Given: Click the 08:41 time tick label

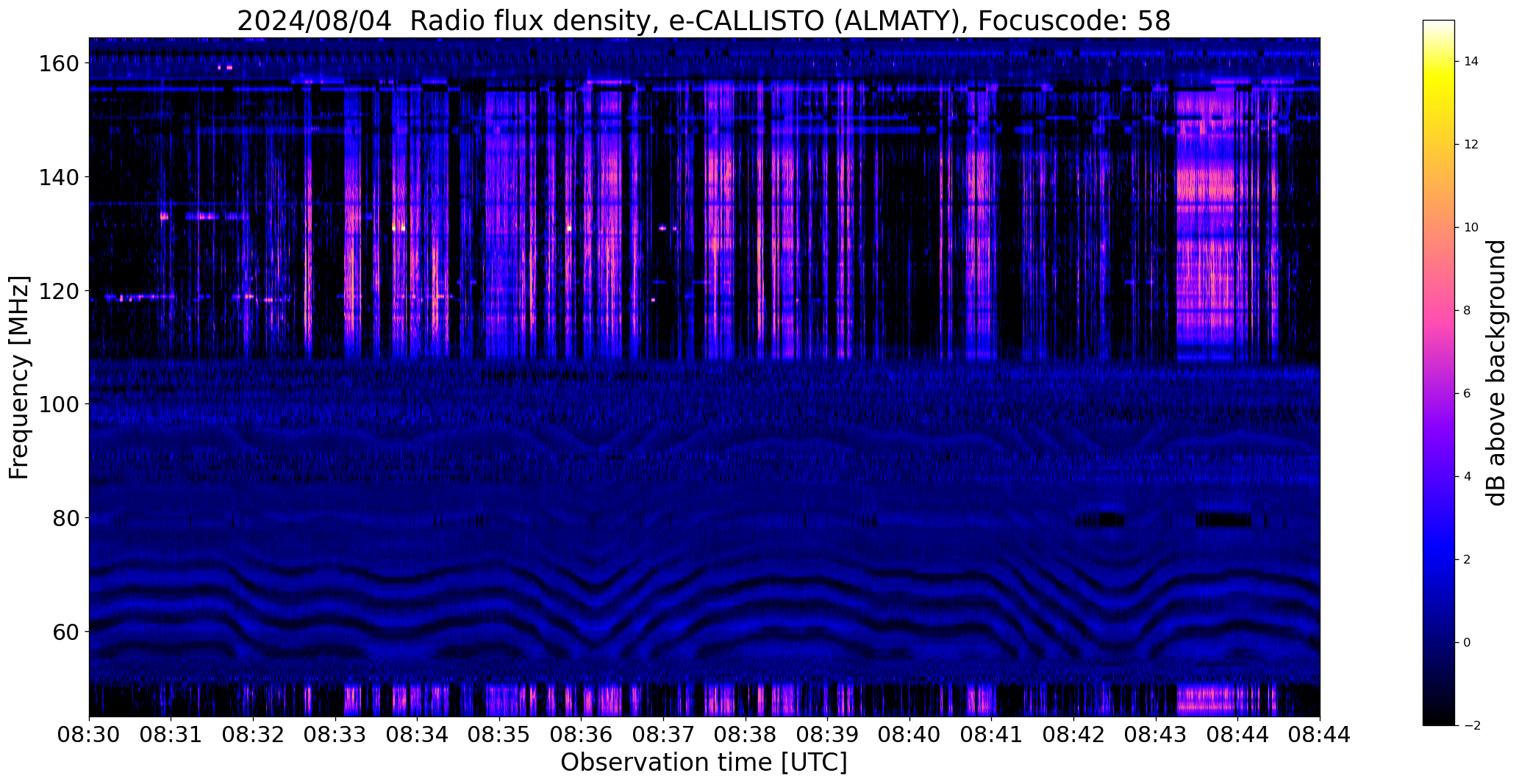Looking at the screenshot, I should pyautogui.click(x=992, y=735).
